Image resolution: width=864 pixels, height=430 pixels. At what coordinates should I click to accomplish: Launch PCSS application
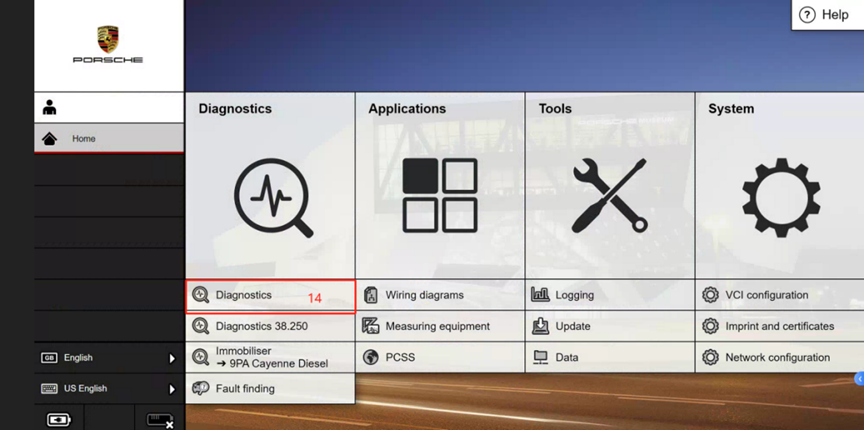click(x=440, y=357)
